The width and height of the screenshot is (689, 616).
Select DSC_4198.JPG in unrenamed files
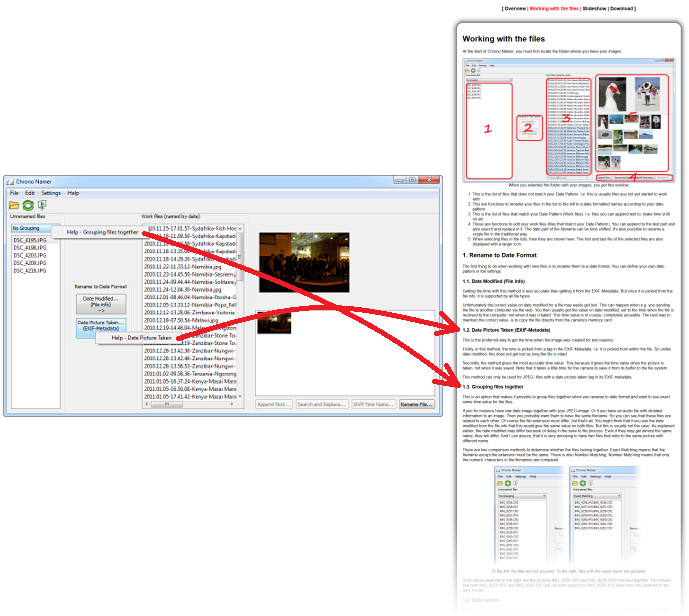coord(30,248)
